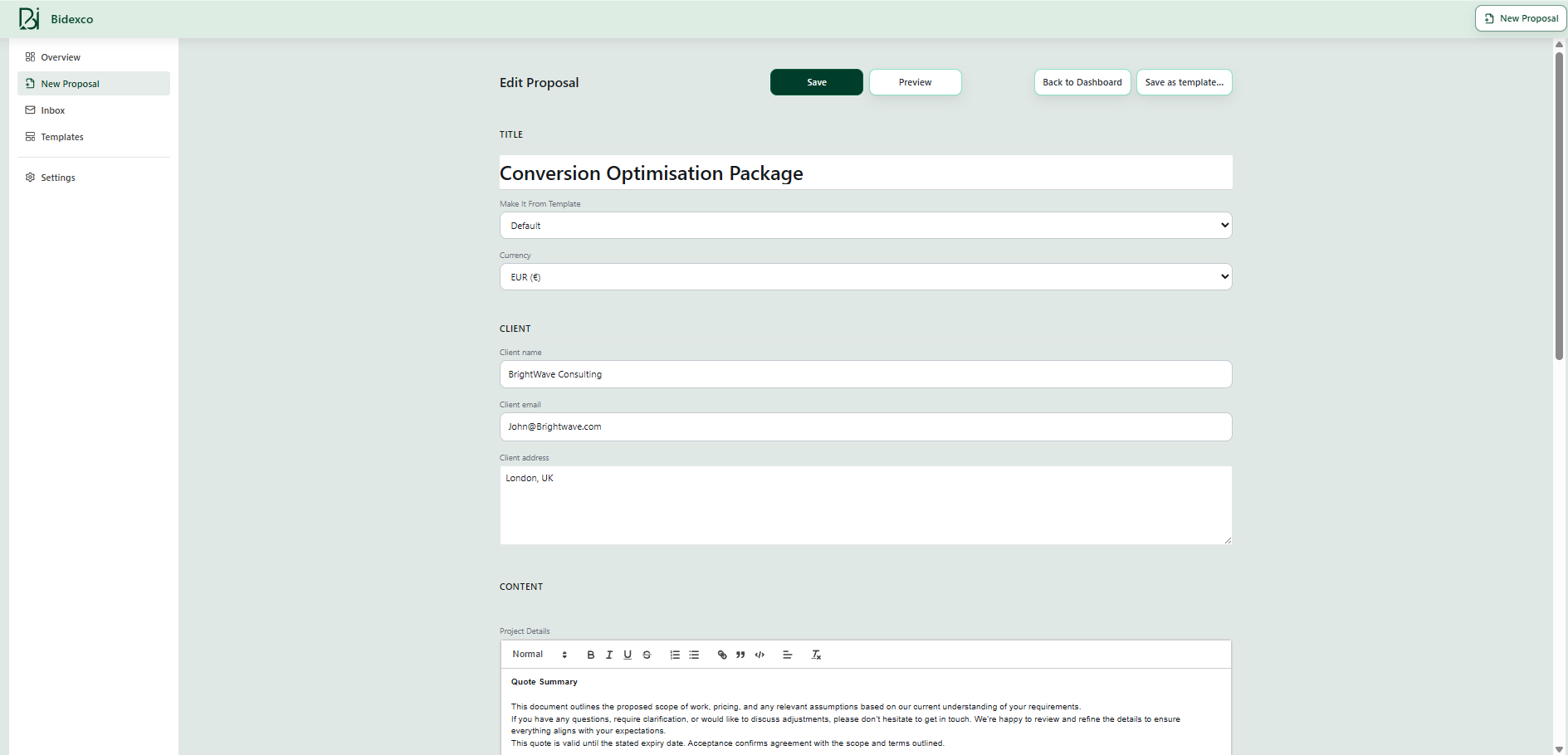Click the Client email field
Viewport: 1568px width, 755px height.
(x=866, y=426)
